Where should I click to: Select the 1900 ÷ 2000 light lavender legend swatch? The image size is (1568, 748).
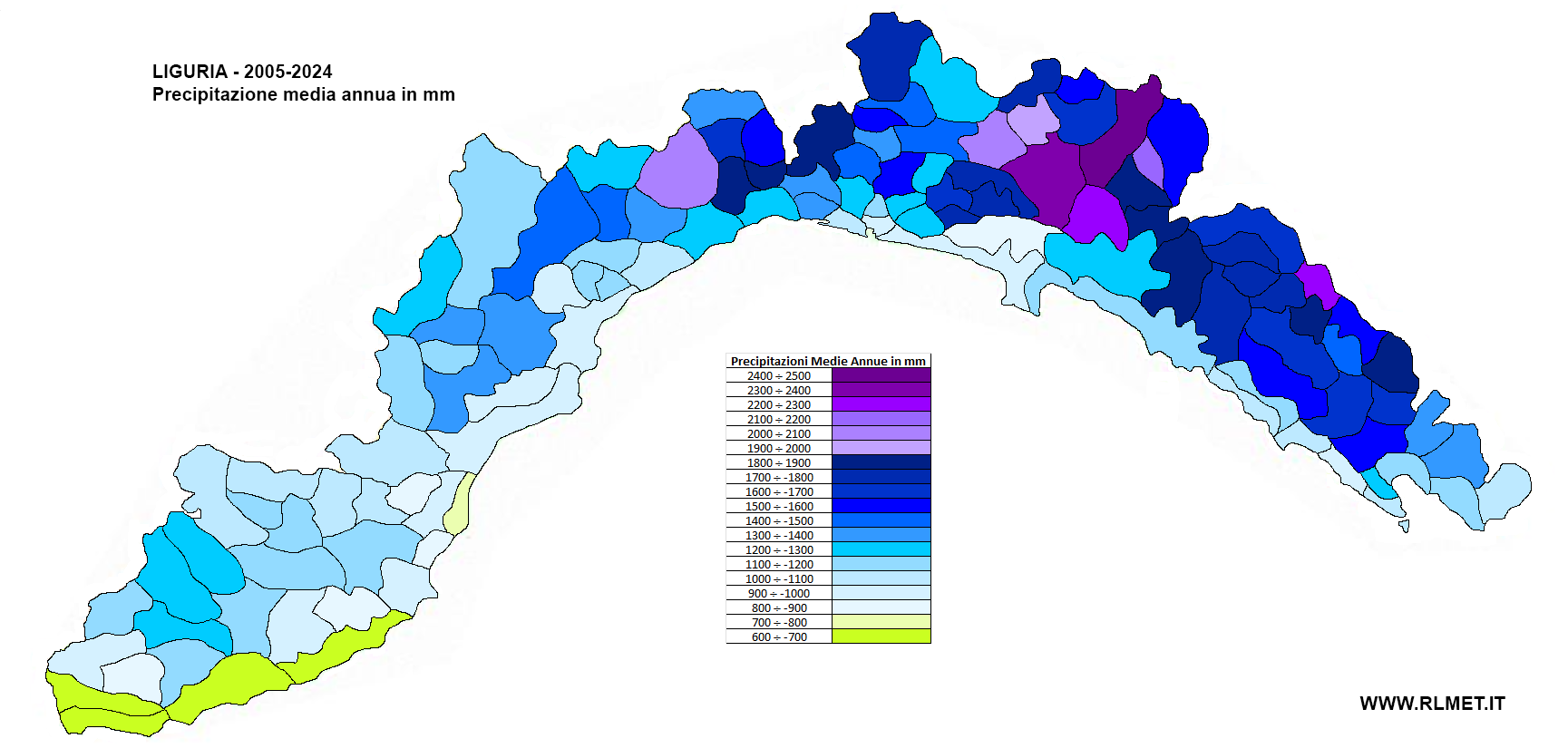(x=881, y=448)
